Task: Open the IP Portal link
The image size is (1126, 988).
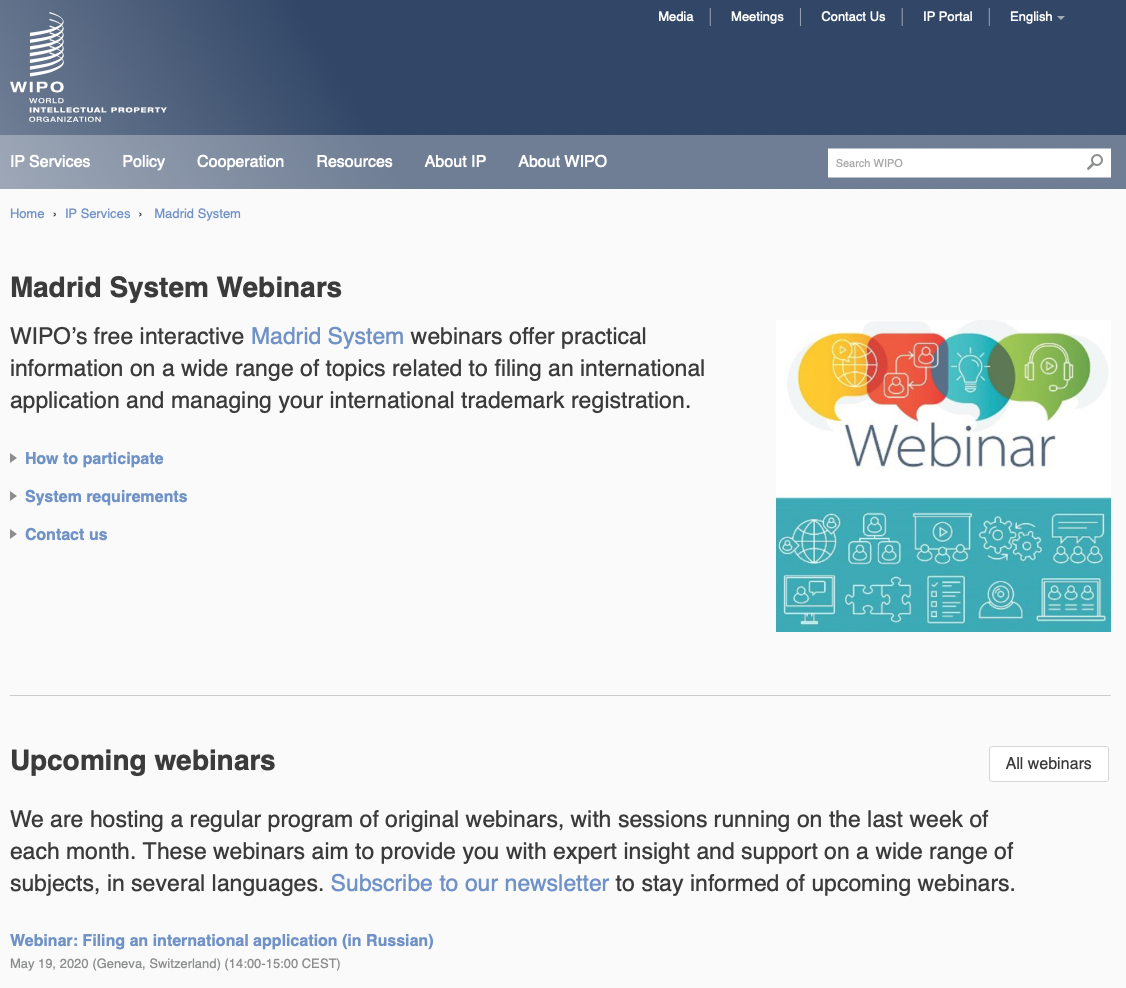Action: tap(947, 17)
